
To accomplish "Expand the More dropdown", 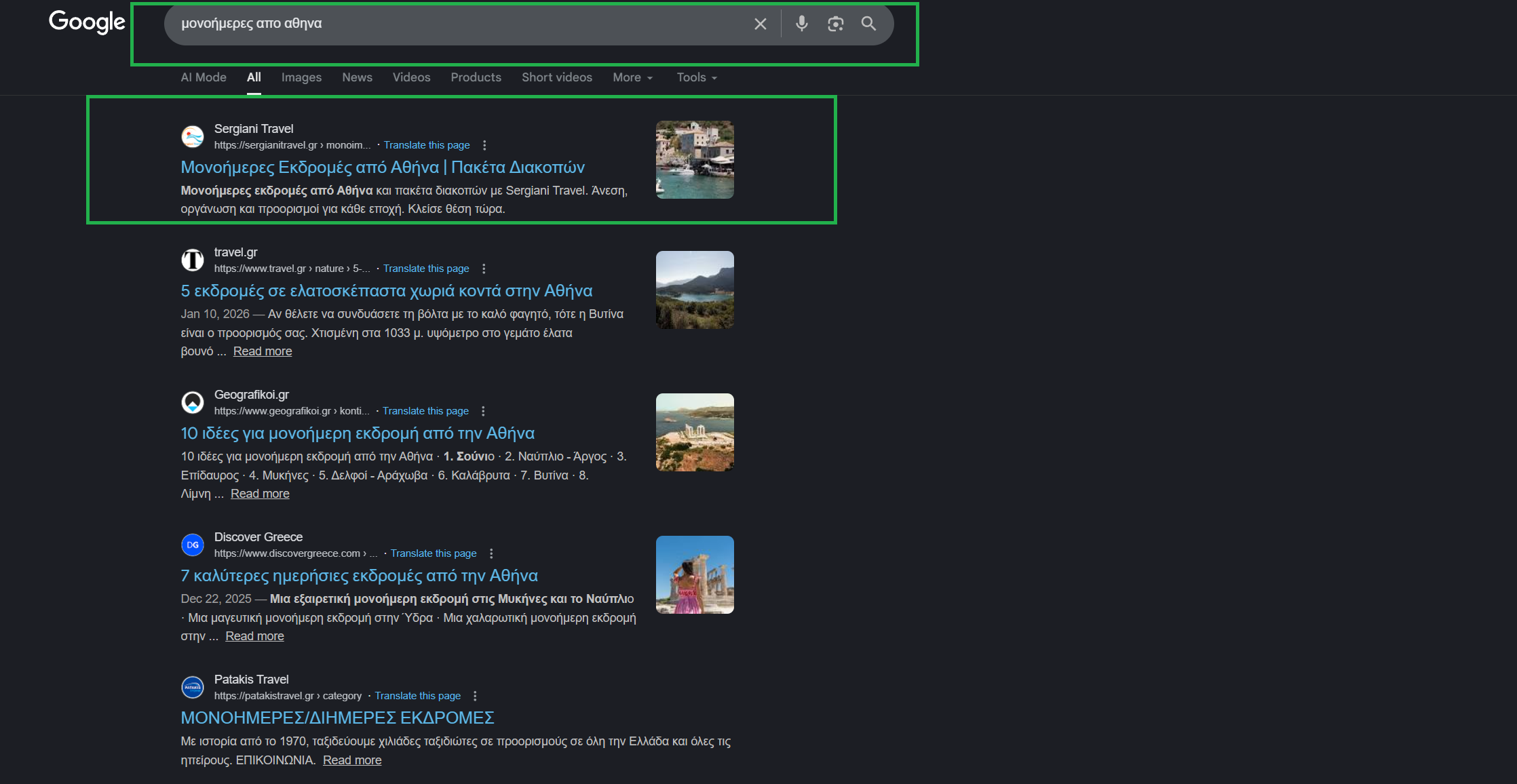I will click(x=632, y=77).
